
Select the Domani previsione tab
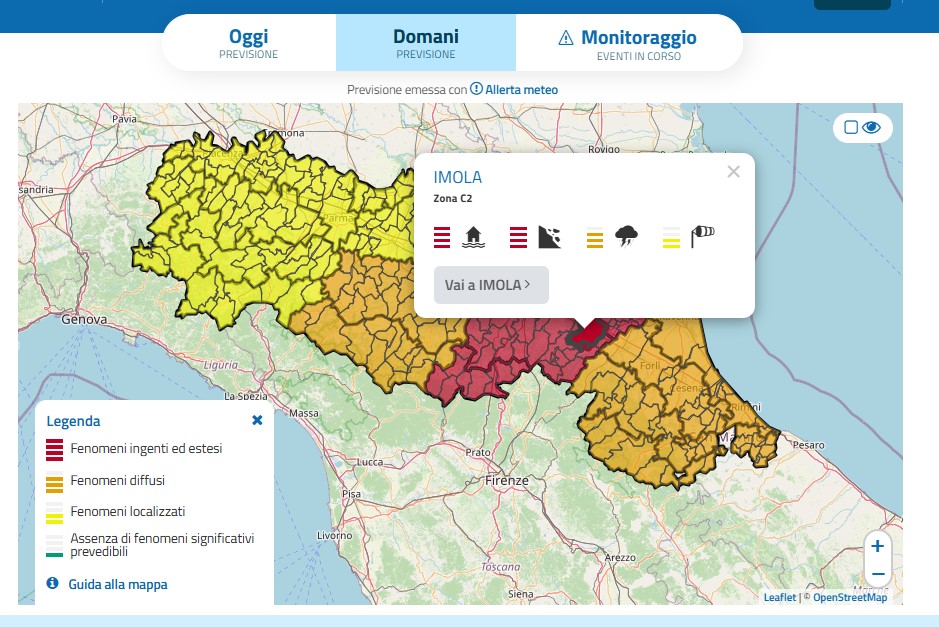(x=426, y=43)
